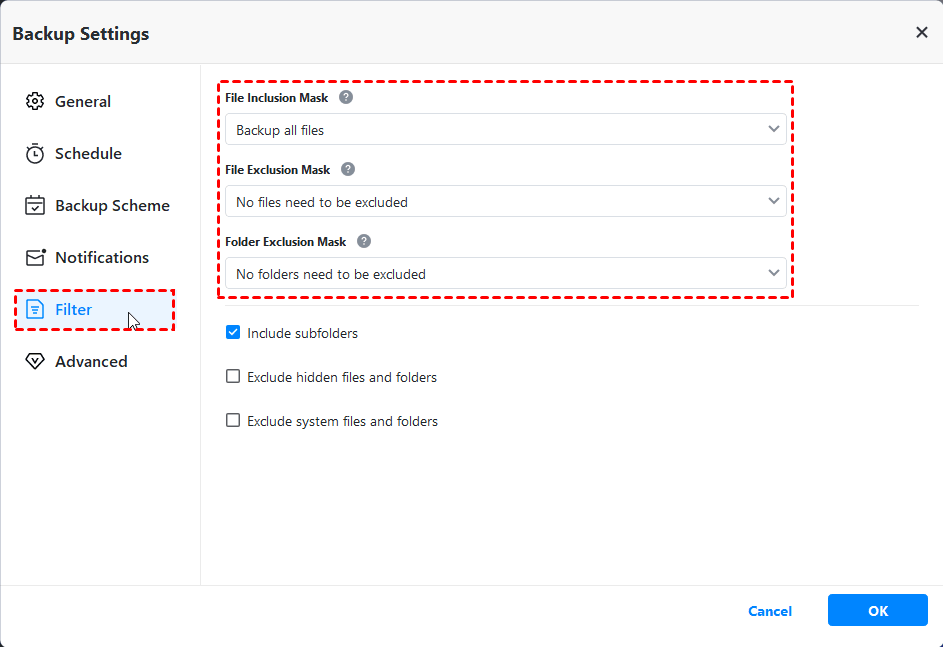Click help icon beside File Inclusion Mask
The image size is (943, 647).
(346, 98)
